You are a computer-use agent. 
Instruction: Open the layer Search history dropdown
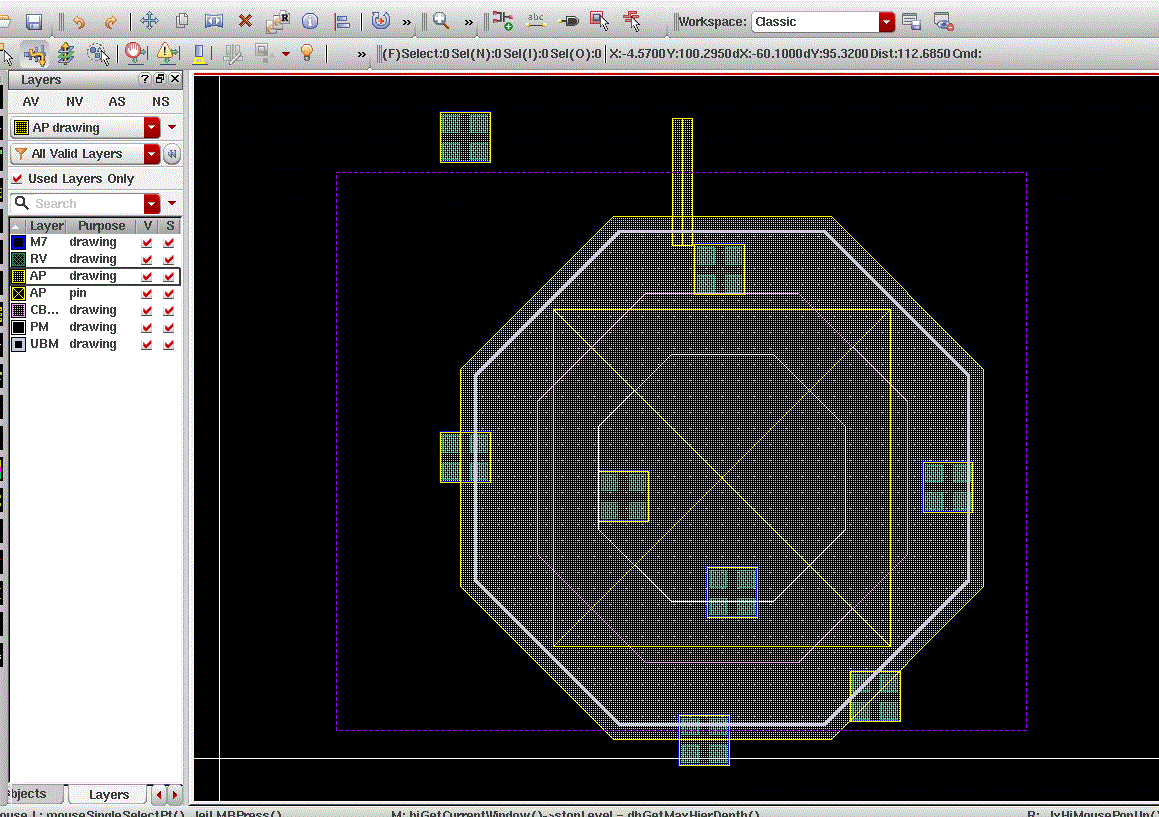coord(152,203)
